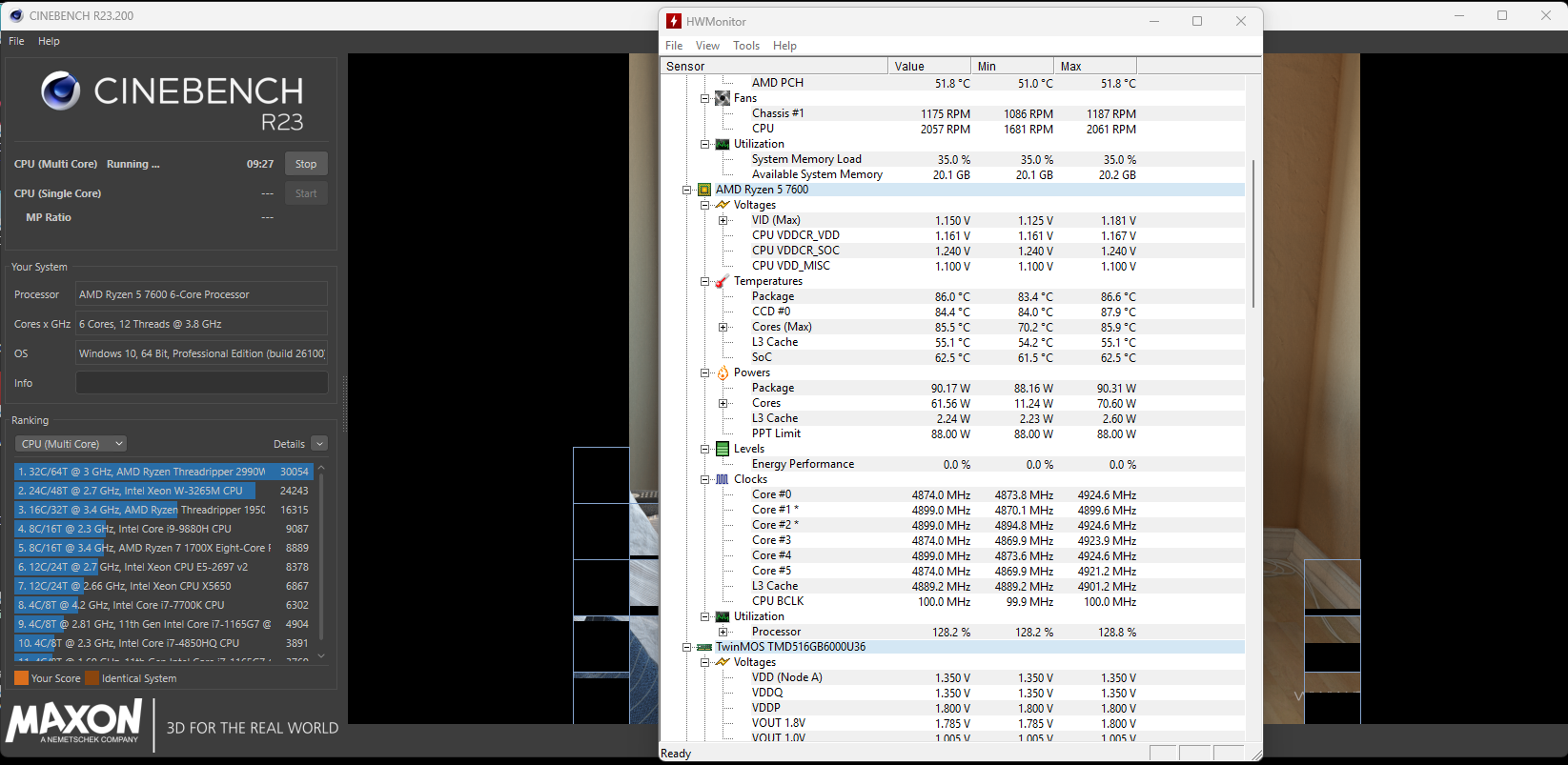Click the ranking list up scroll arrow
Screen dimensions: 1568x765
(321, 468)
